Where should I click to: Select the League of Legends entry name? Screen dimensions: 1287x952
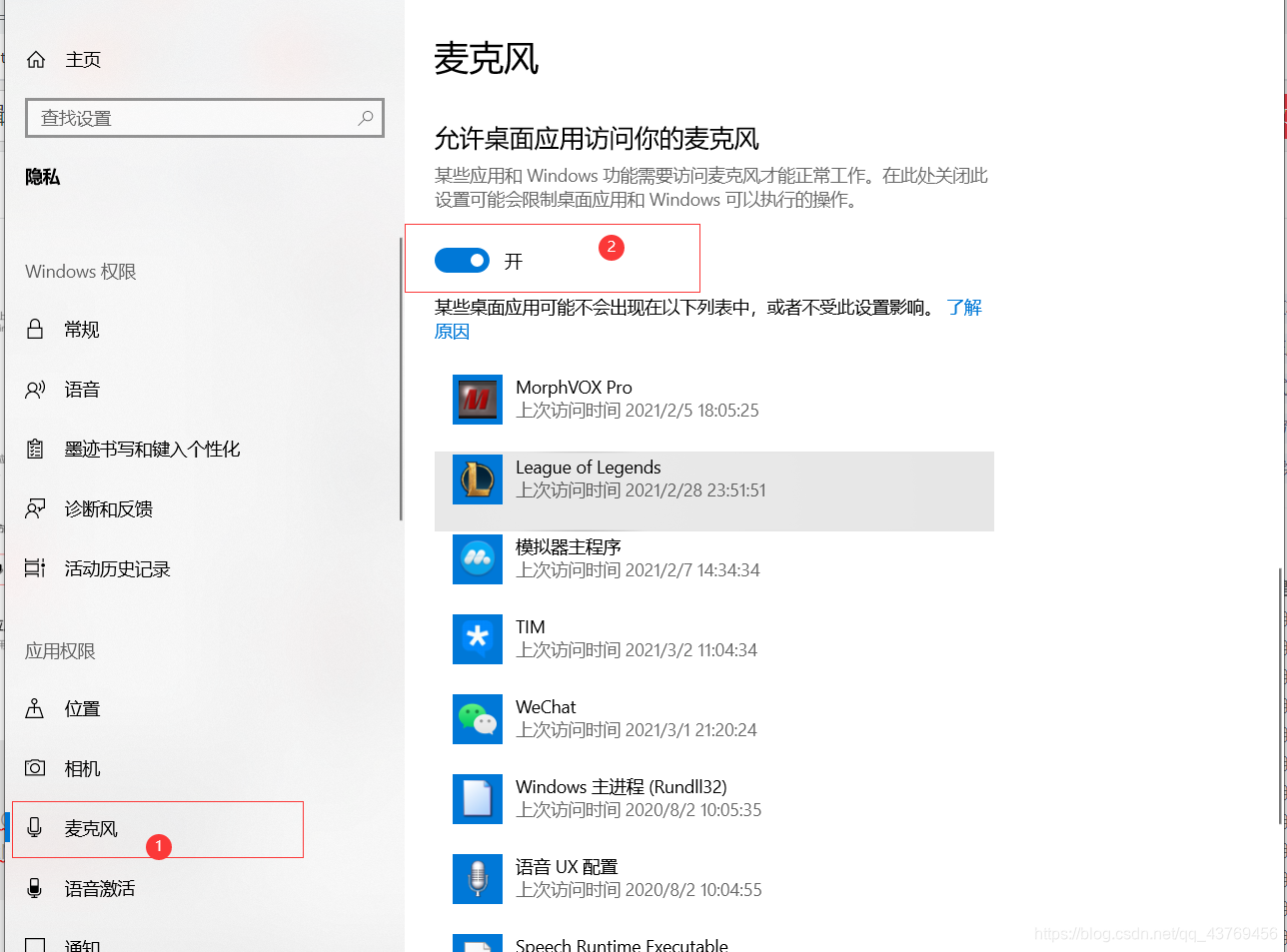[x=589, y=468]
